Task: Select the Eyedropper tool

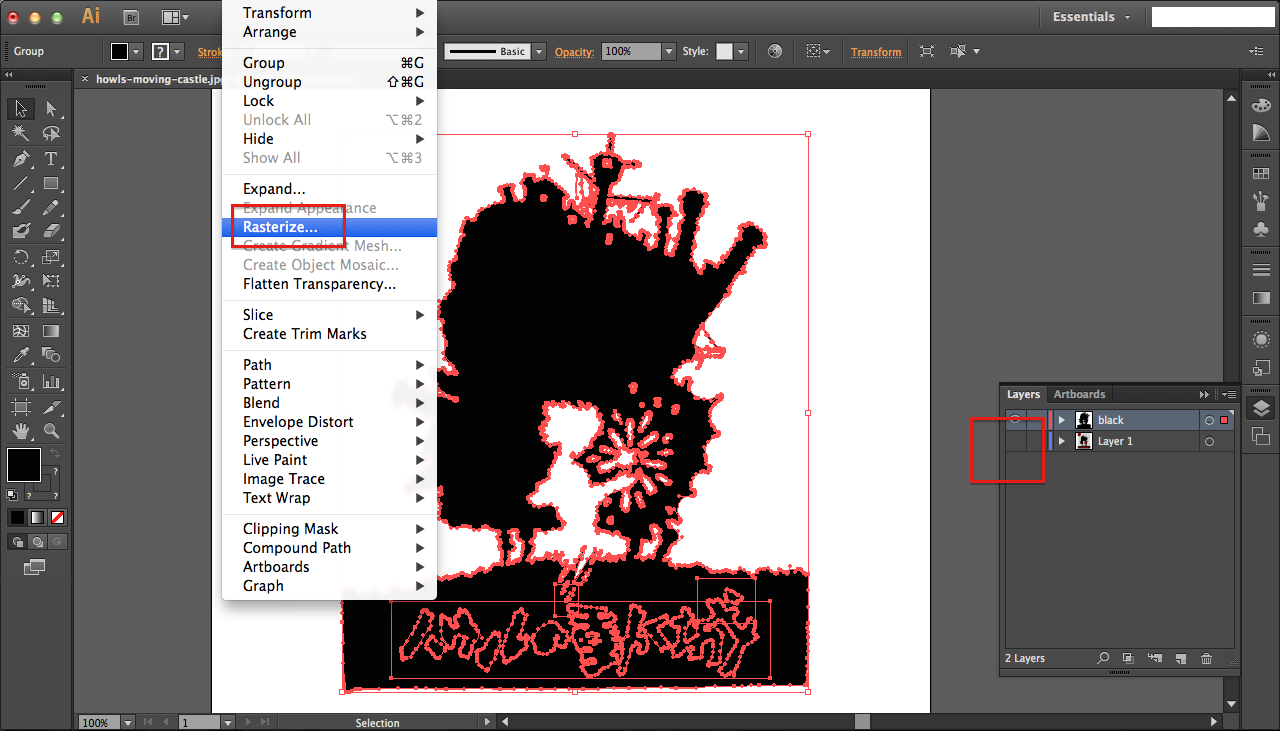Action: (20, 356)
